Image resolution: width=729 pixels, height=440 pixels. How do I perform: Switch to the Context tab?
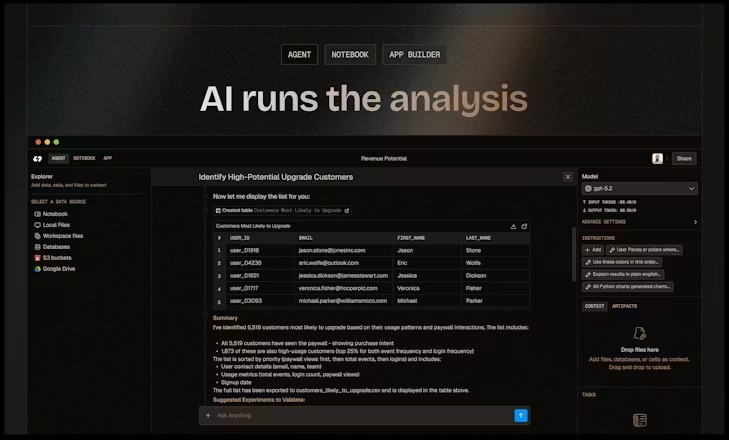[x=594, y=306]
